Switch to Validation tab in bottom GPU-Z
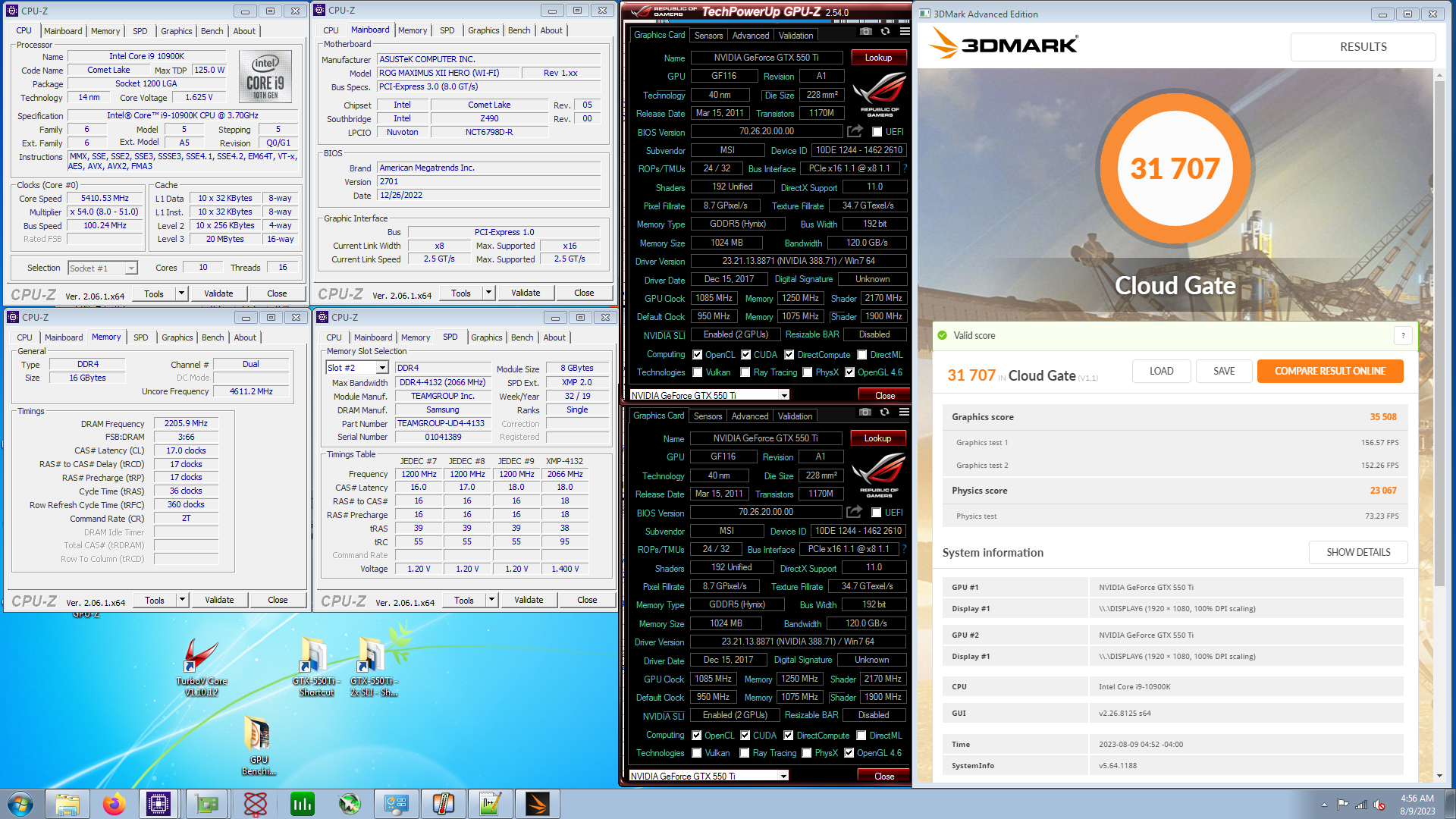The image size is (1456, 819). click(795, 416)
